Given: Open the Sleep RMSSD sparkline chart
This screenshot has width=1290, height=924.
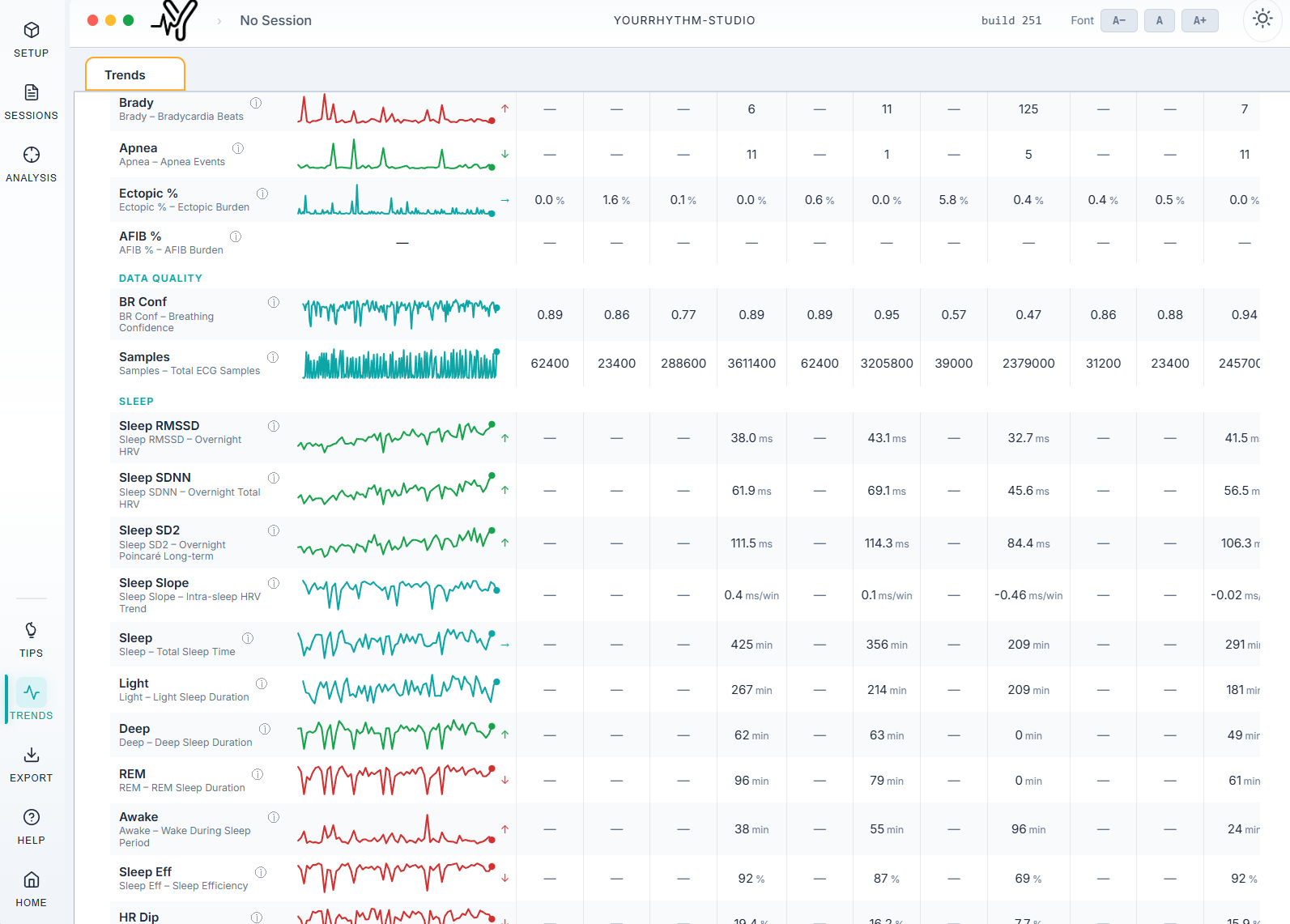Looking at the screenshot, I should (396, 437).
